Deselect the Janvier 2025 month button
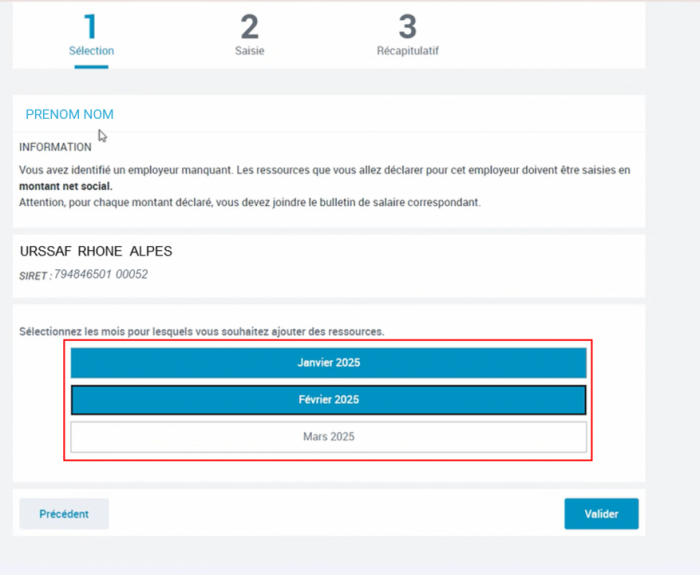The width and height of the screenshot is (700, 575). (328, 362)
